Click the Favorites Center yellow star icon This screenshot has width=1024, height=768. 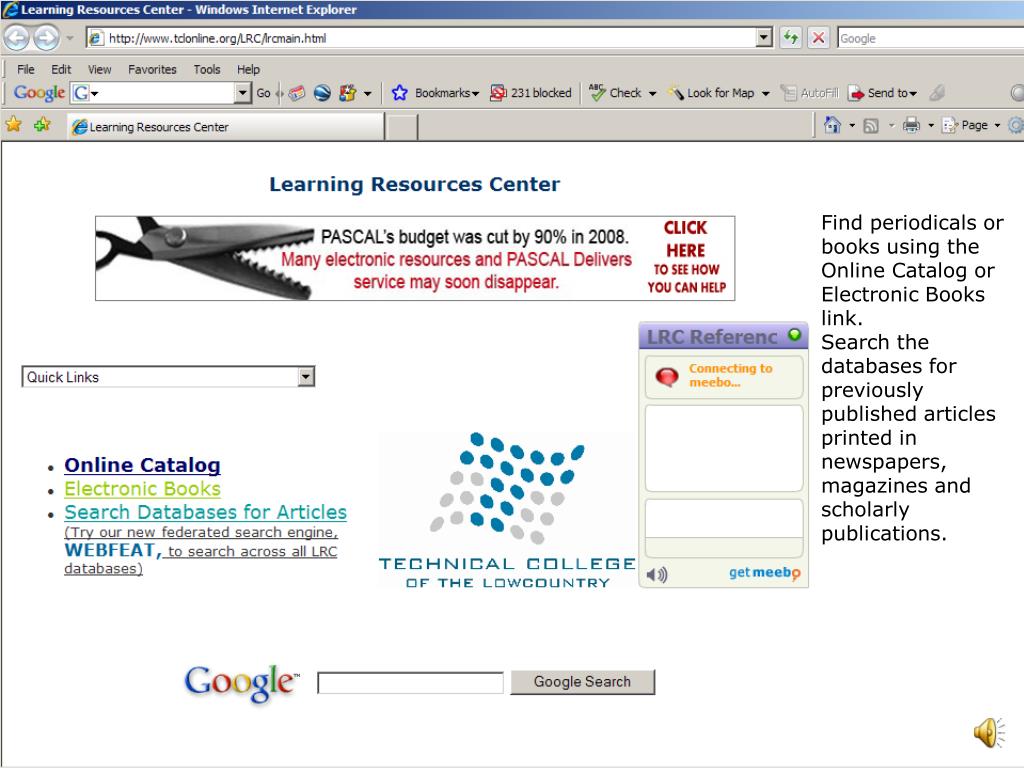(14, 124)
